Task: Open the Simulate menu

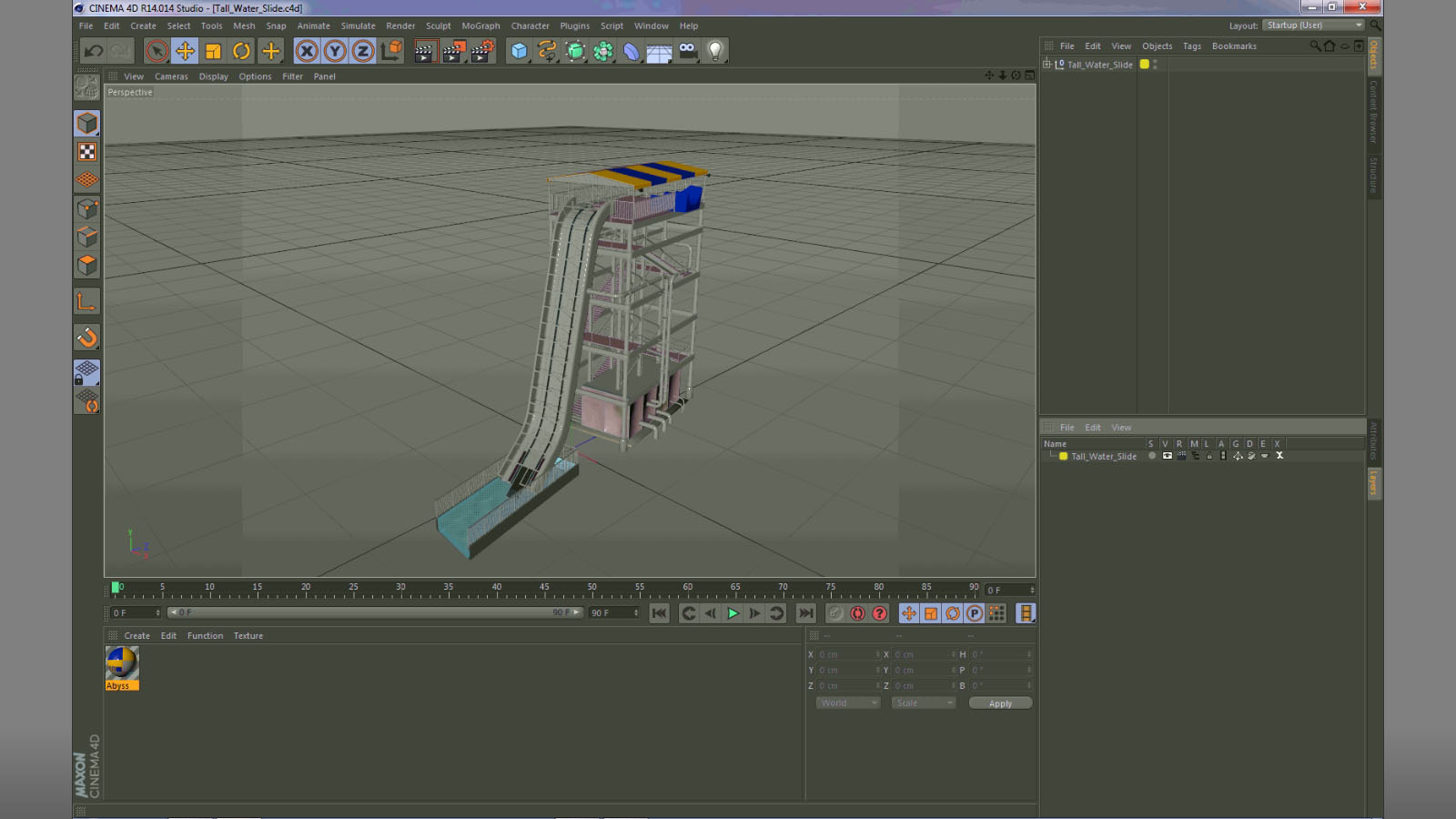Action: (x=358, y=26)
